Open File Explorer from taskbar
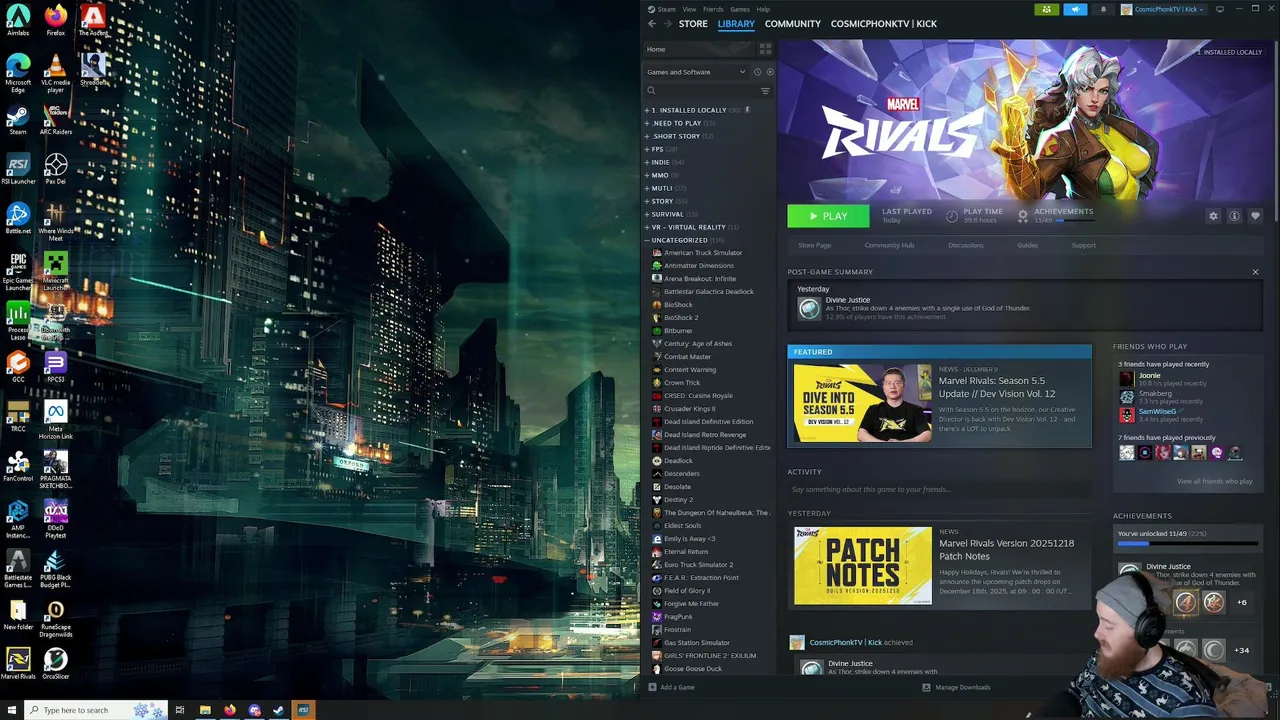 coord(205,710)
